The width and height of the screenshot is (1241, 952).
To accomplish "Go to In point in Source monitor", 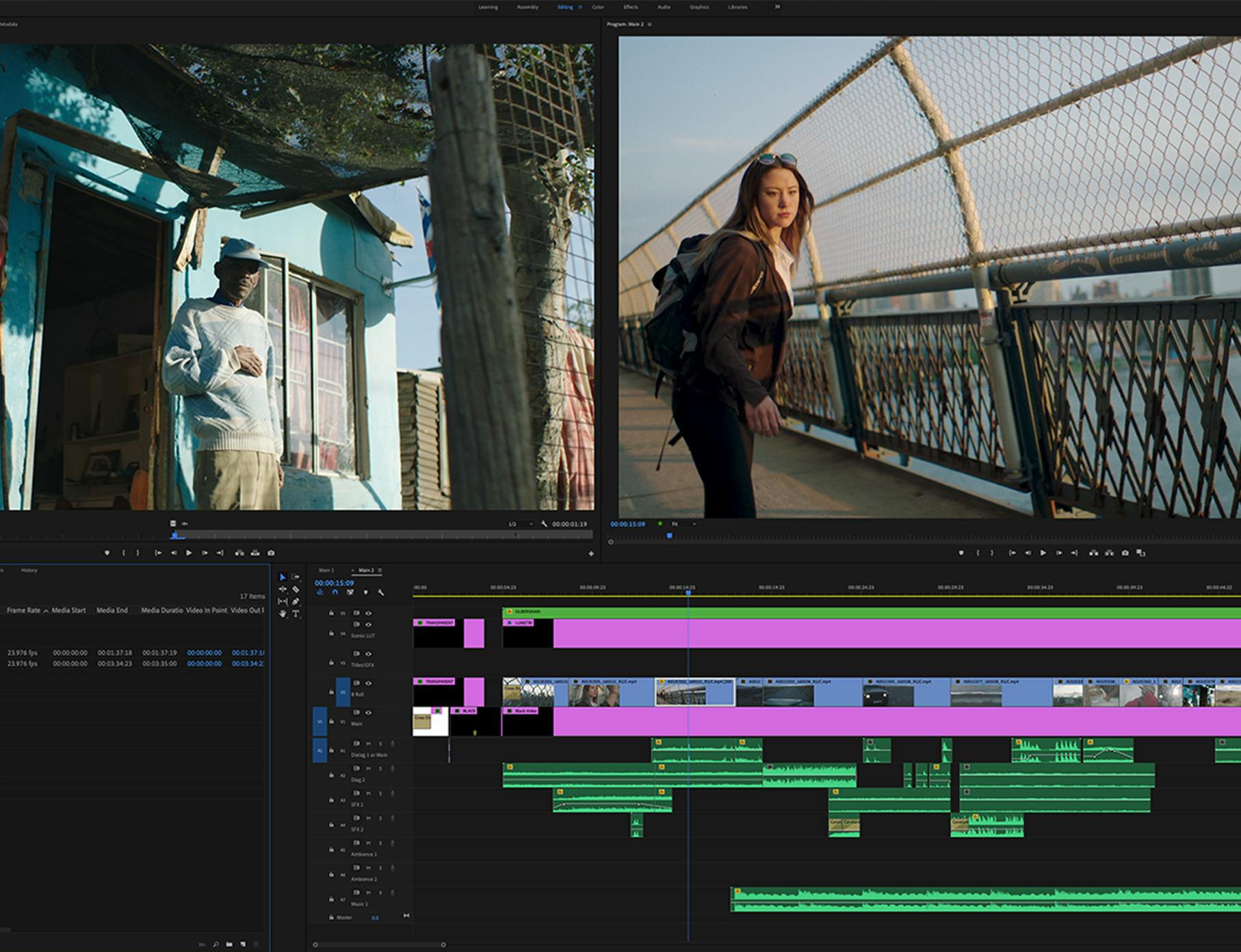I will 158,553.
